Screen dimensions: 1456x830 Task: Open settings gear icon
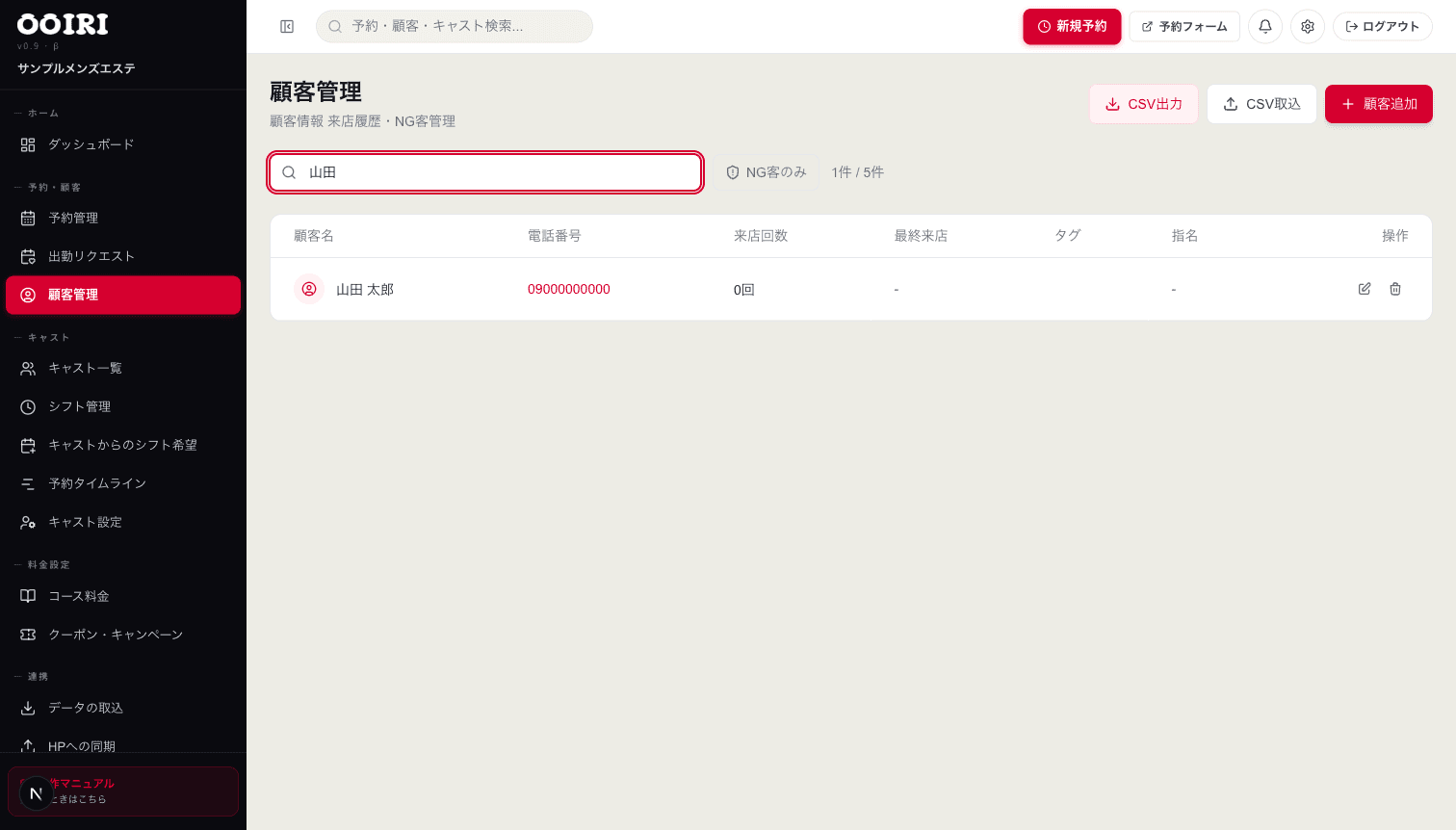pyautogui.click(x=1308, y=27)
